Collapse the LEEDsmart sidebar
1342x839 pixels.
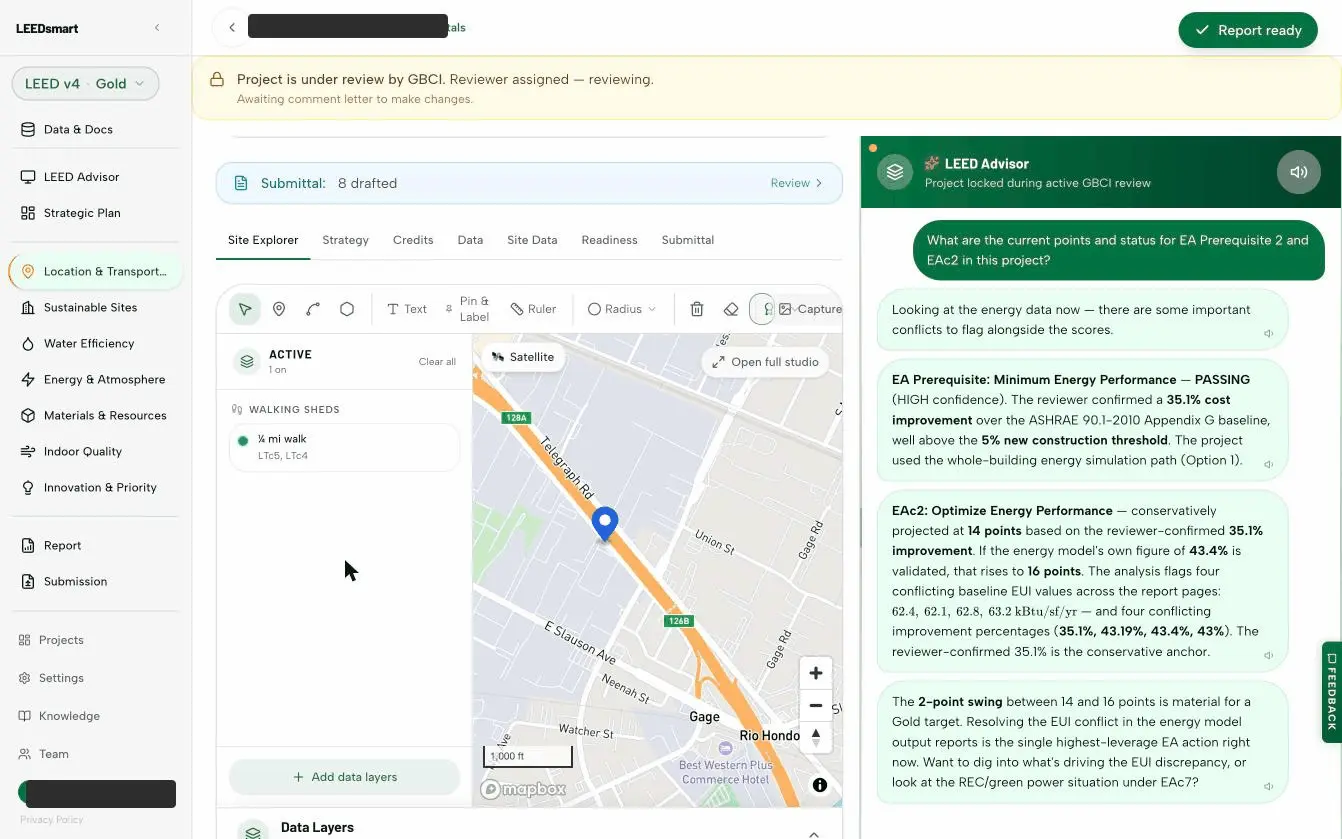click(x=157, y=28)
